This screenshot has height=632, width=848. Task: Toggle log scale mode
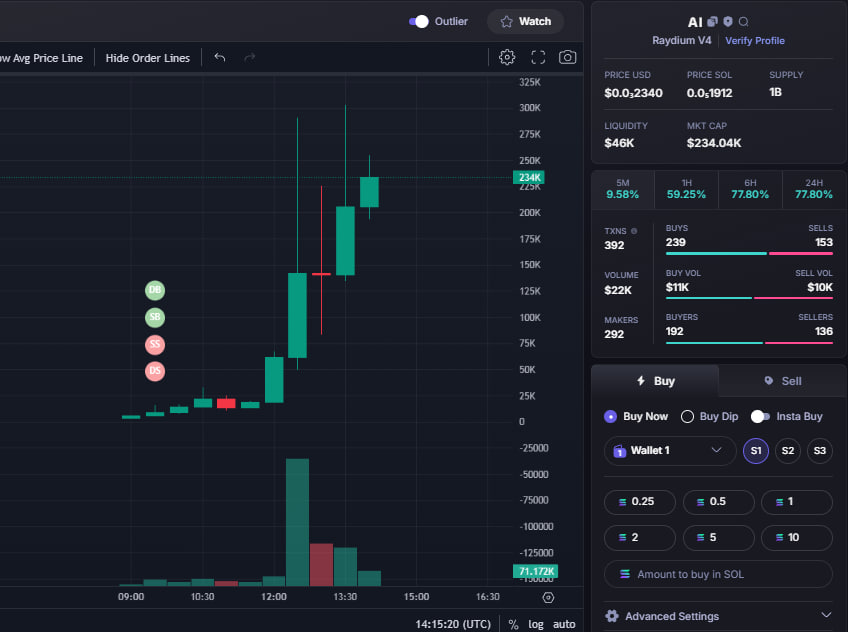535,624
